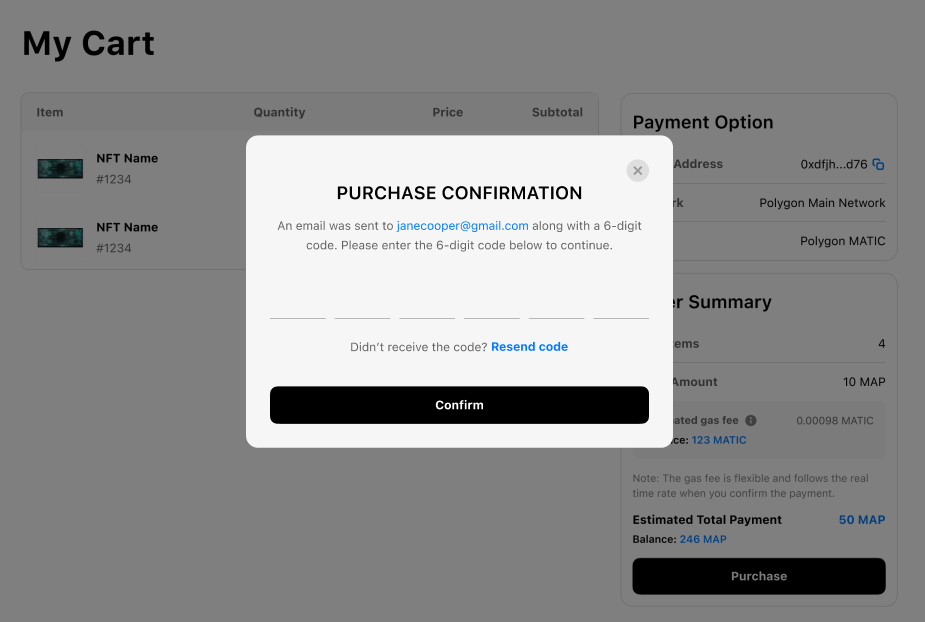The width and height of the screenshot is (925, 622).
Task: Focus the second code digit field
Action: tap(362, 304)
